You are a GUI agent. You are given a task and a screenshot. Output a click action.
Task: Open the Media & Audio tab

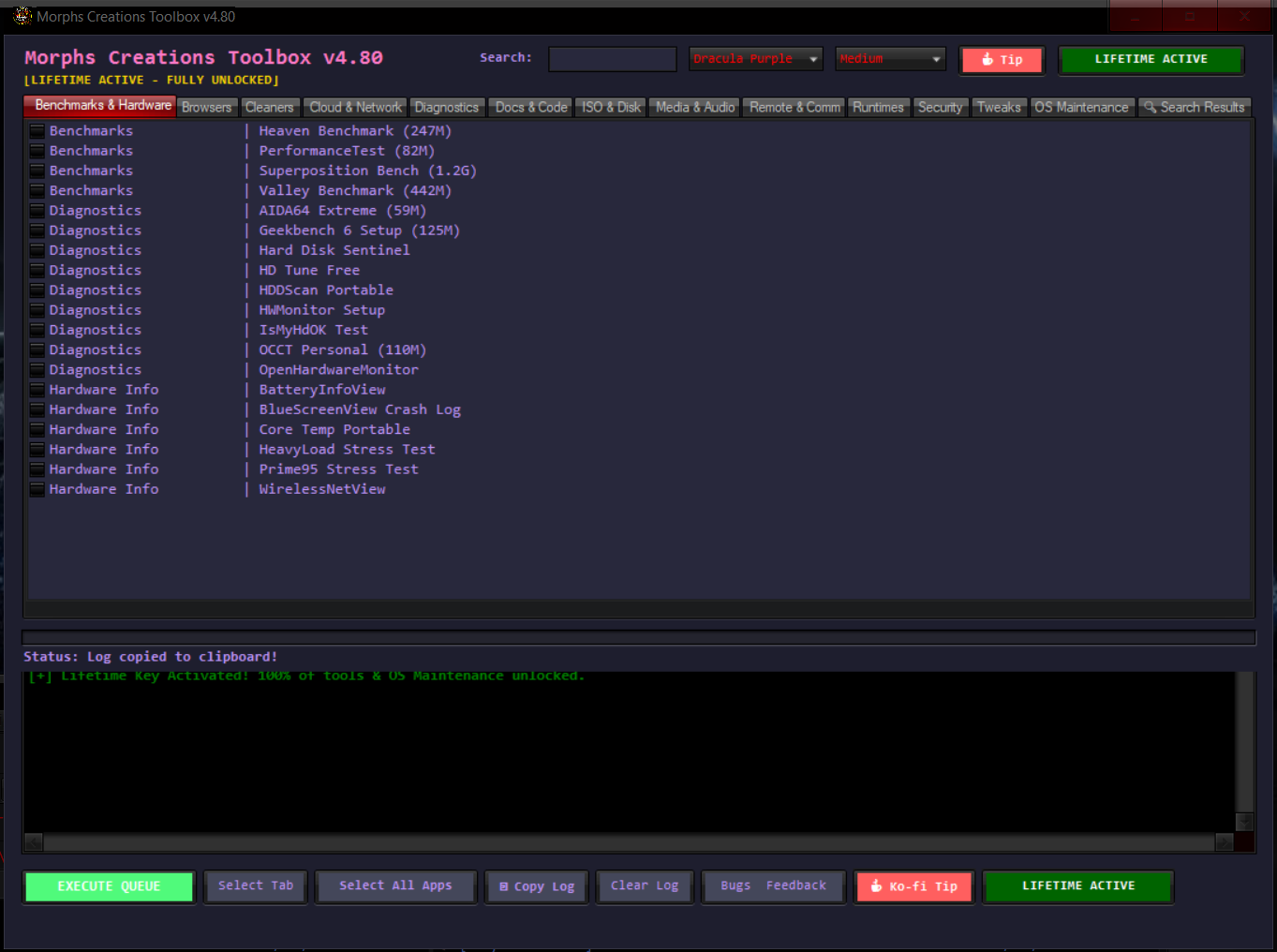click(695, 108)
